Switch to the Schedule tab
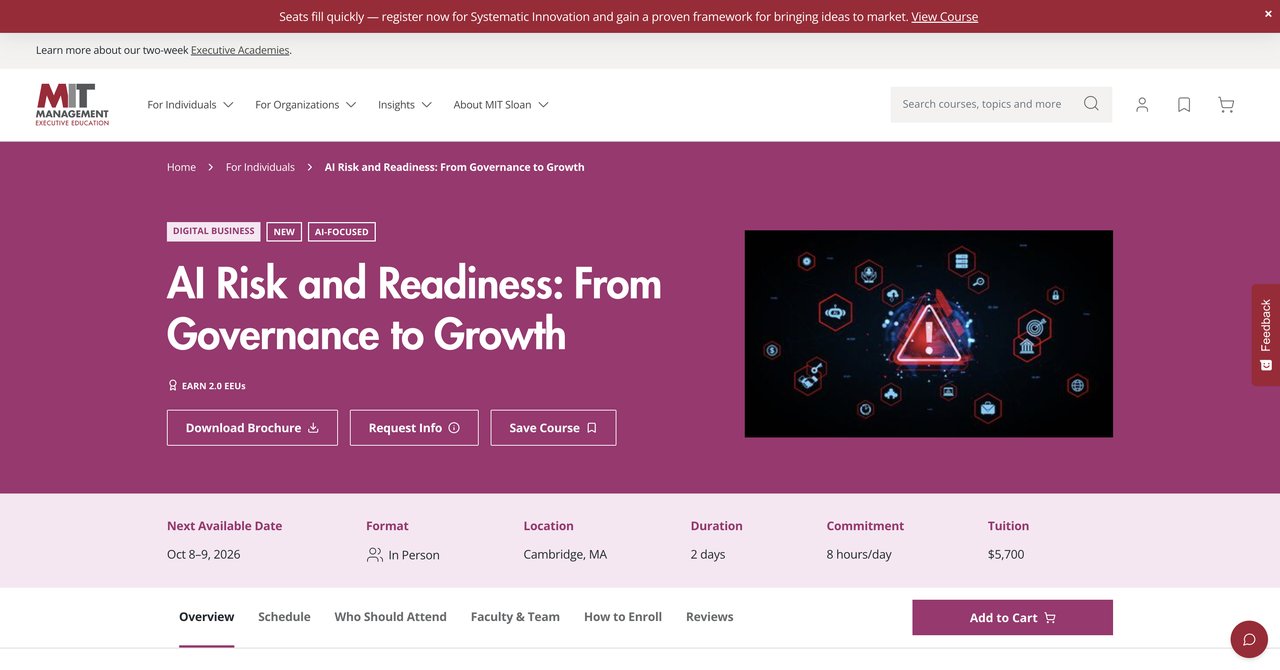 [284, 617]
